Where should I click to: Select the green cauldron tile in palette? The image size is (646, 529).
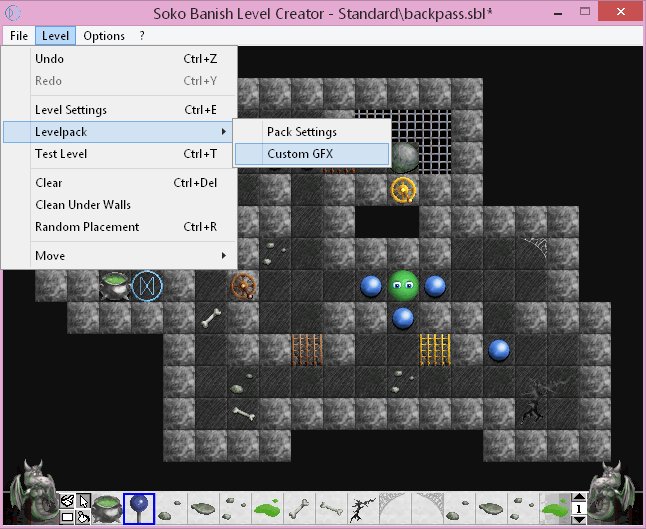pyautogui.click(x=107, y=509)
